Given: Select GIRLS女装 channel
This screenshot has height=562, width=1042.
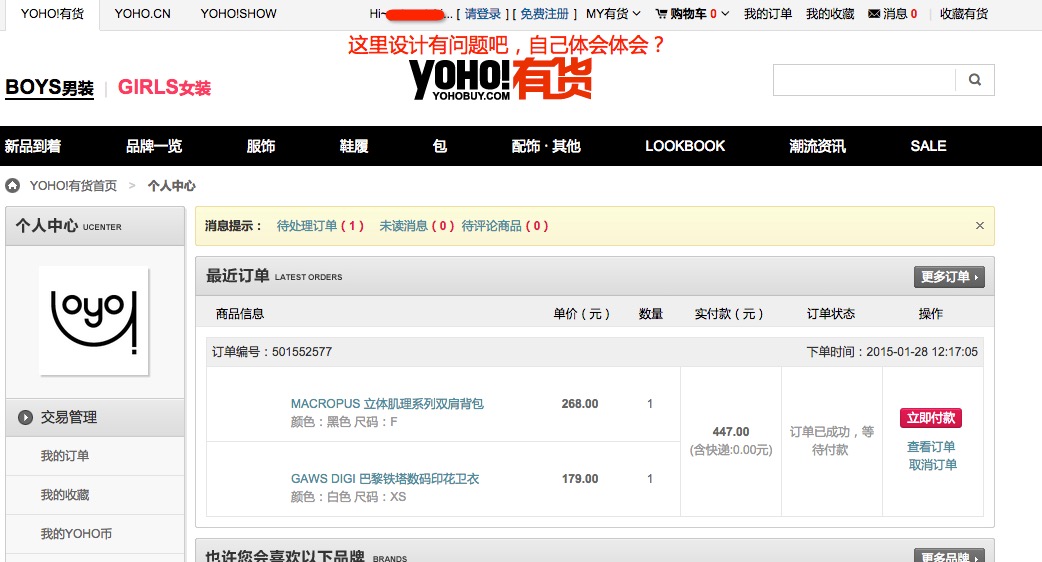Looking at the screenshot, I should click(164, 87).
